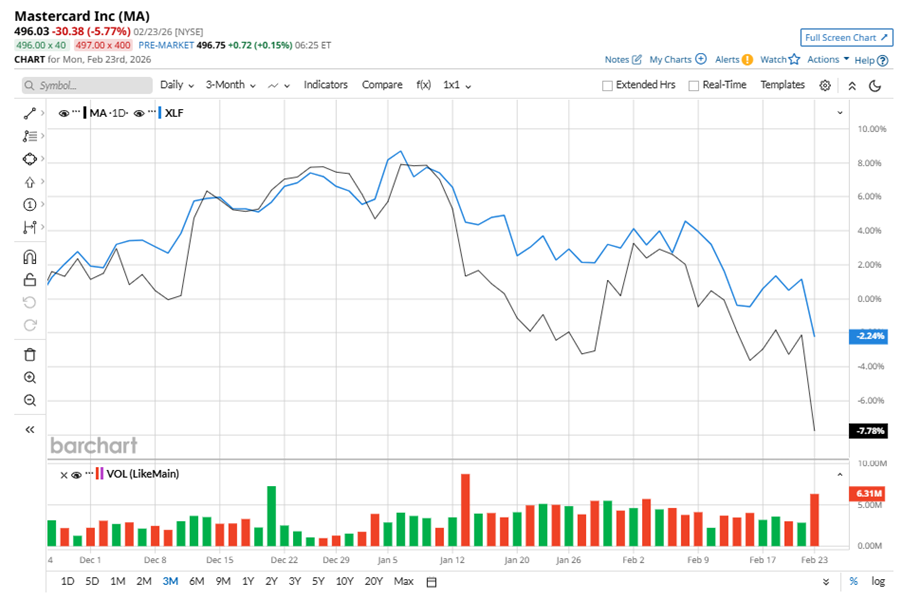Toggle VOL indicator visibility eye

click(76, 474)
